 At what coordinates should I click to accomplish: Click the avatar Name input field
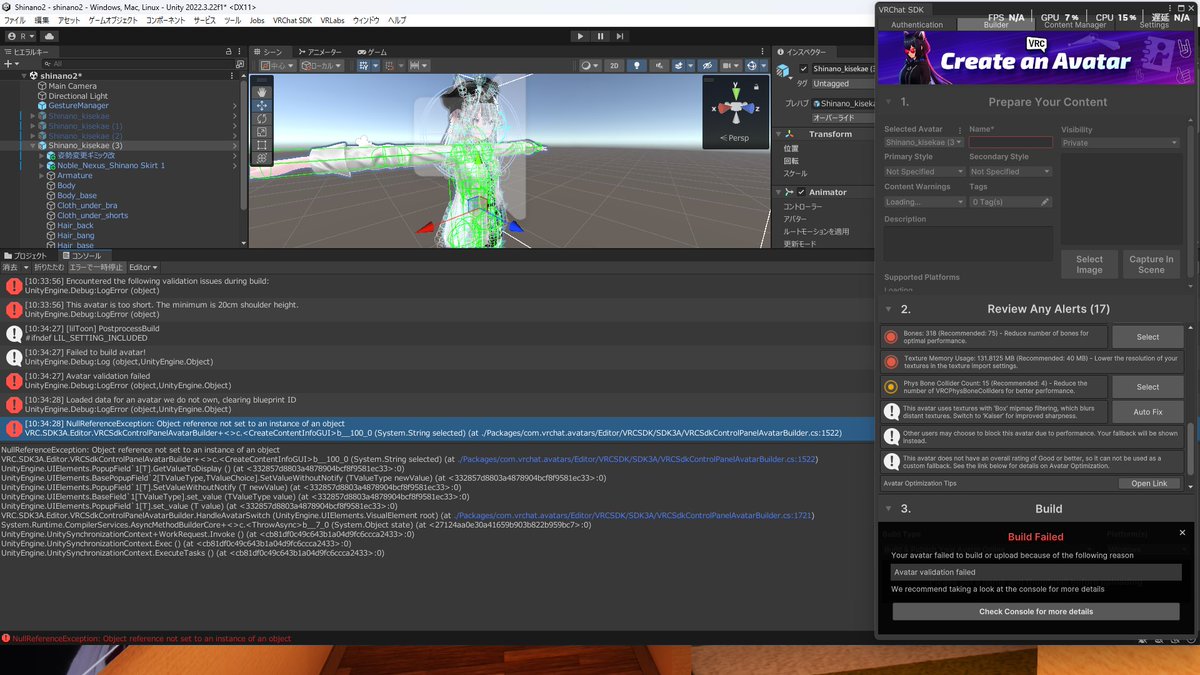pyautogui.click(x=1010, y=143)
